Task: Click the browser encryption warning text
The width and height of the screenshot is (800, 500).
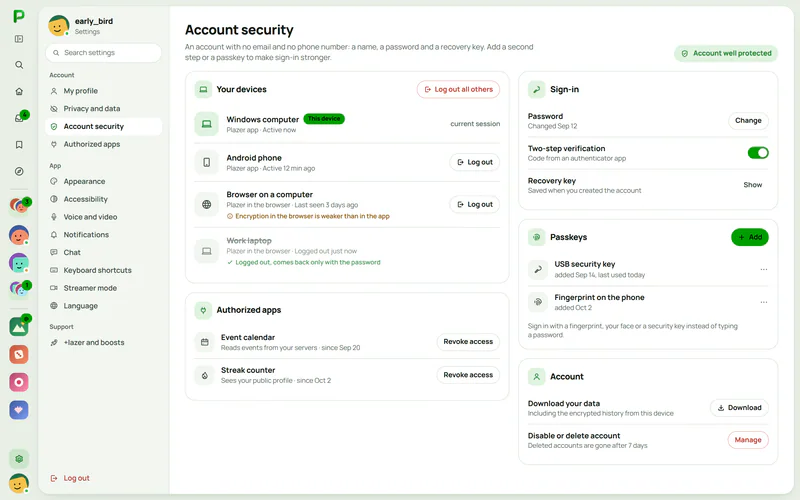Action: 312,216
